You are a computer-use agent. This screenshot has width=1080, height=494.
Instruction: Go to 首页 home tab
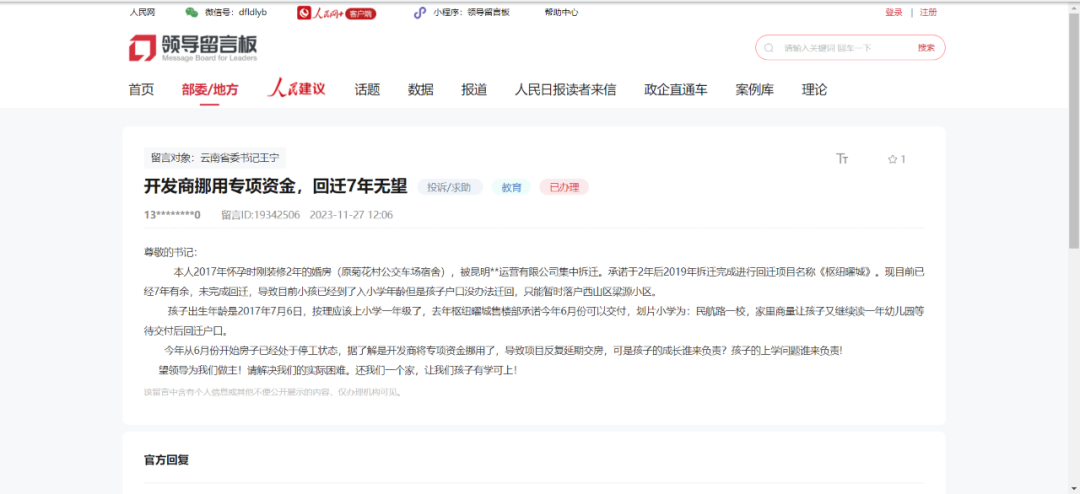141,90
